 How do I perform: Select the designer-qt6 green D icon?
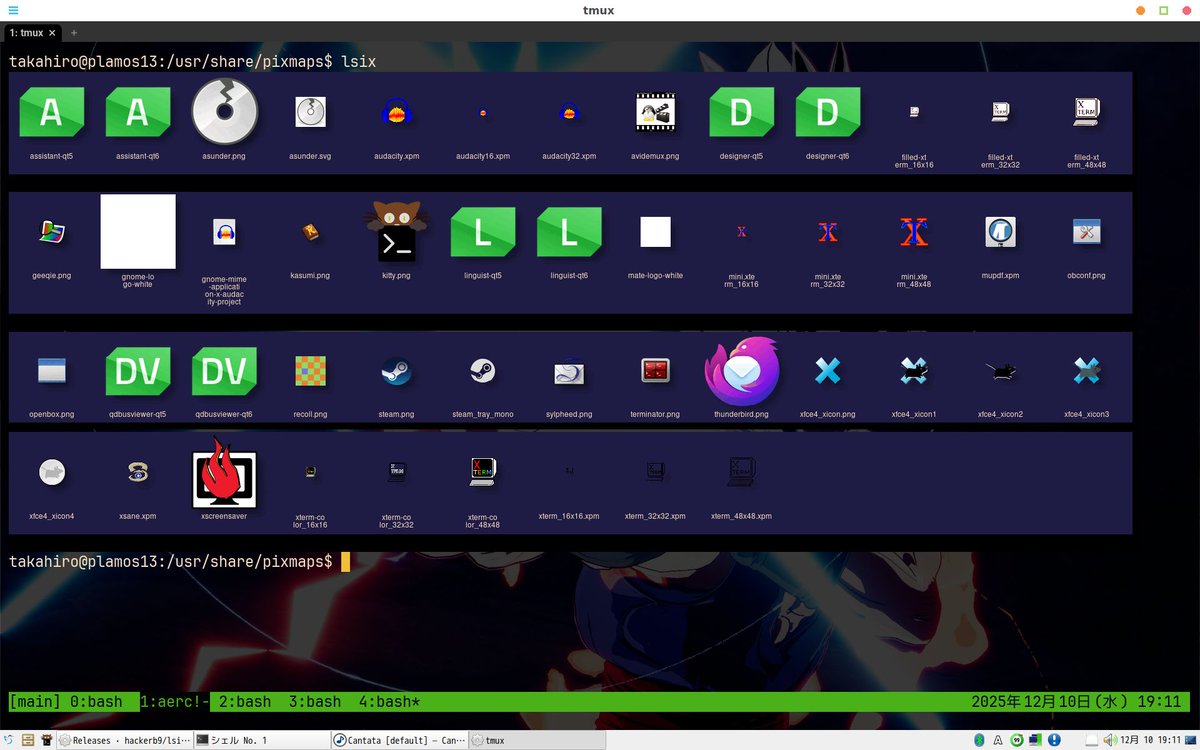click(x=827, y=113)
